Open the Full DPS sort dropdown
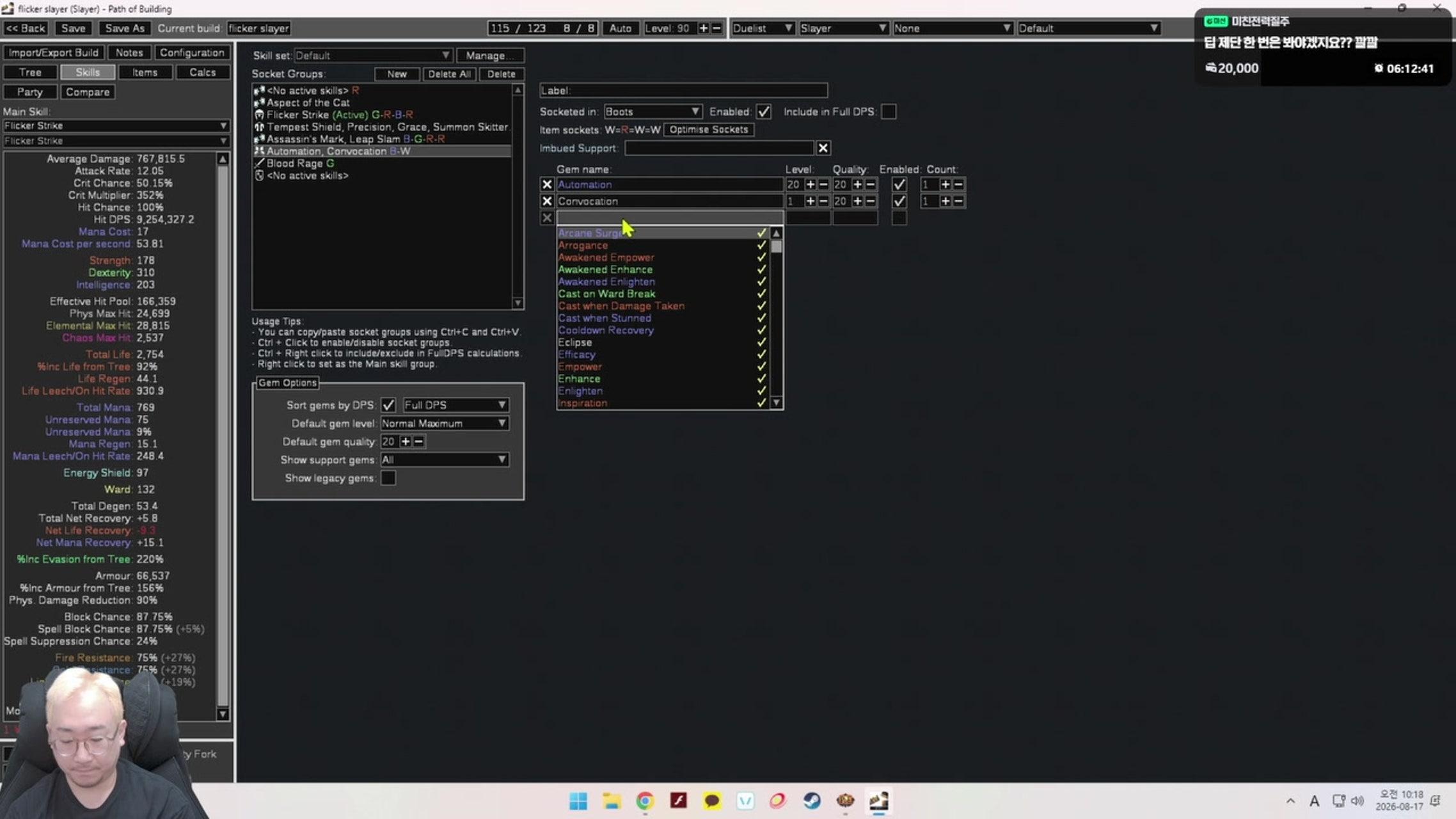 (455, 405)
